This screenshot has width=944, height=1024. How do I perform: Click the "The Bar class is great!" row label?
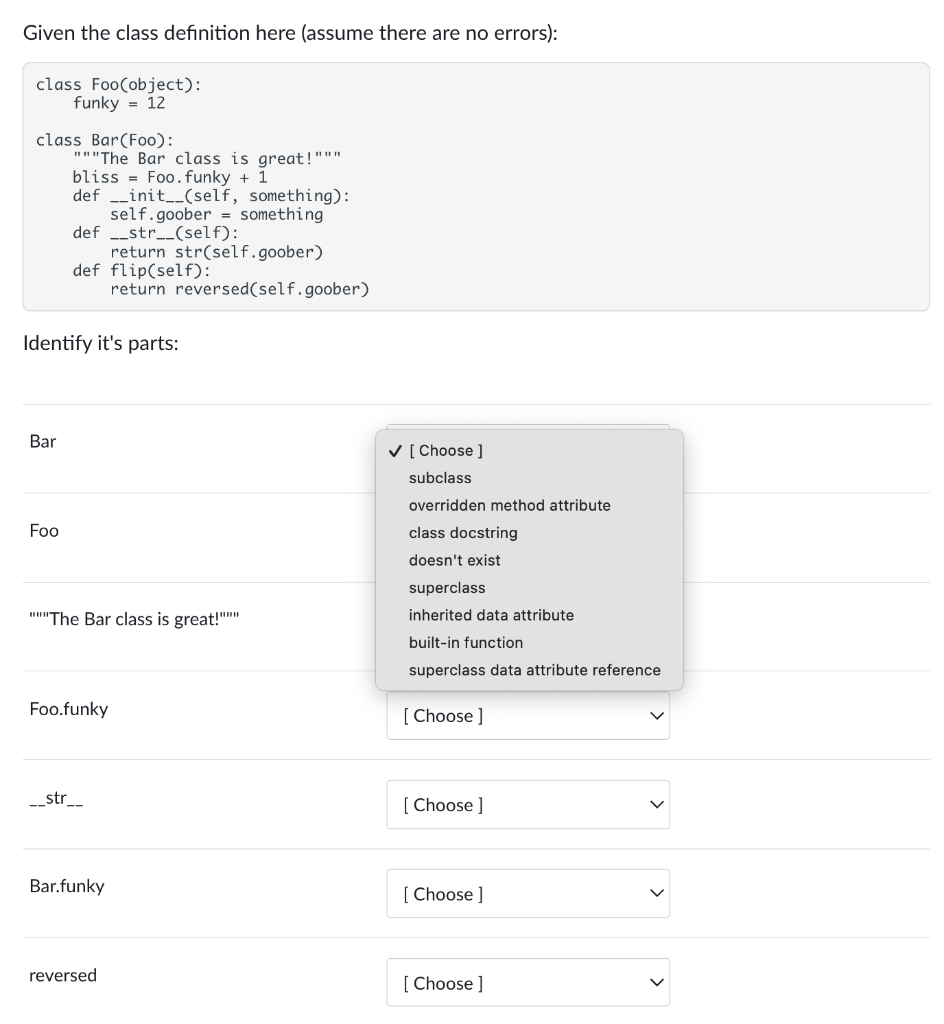coord(134,619)
